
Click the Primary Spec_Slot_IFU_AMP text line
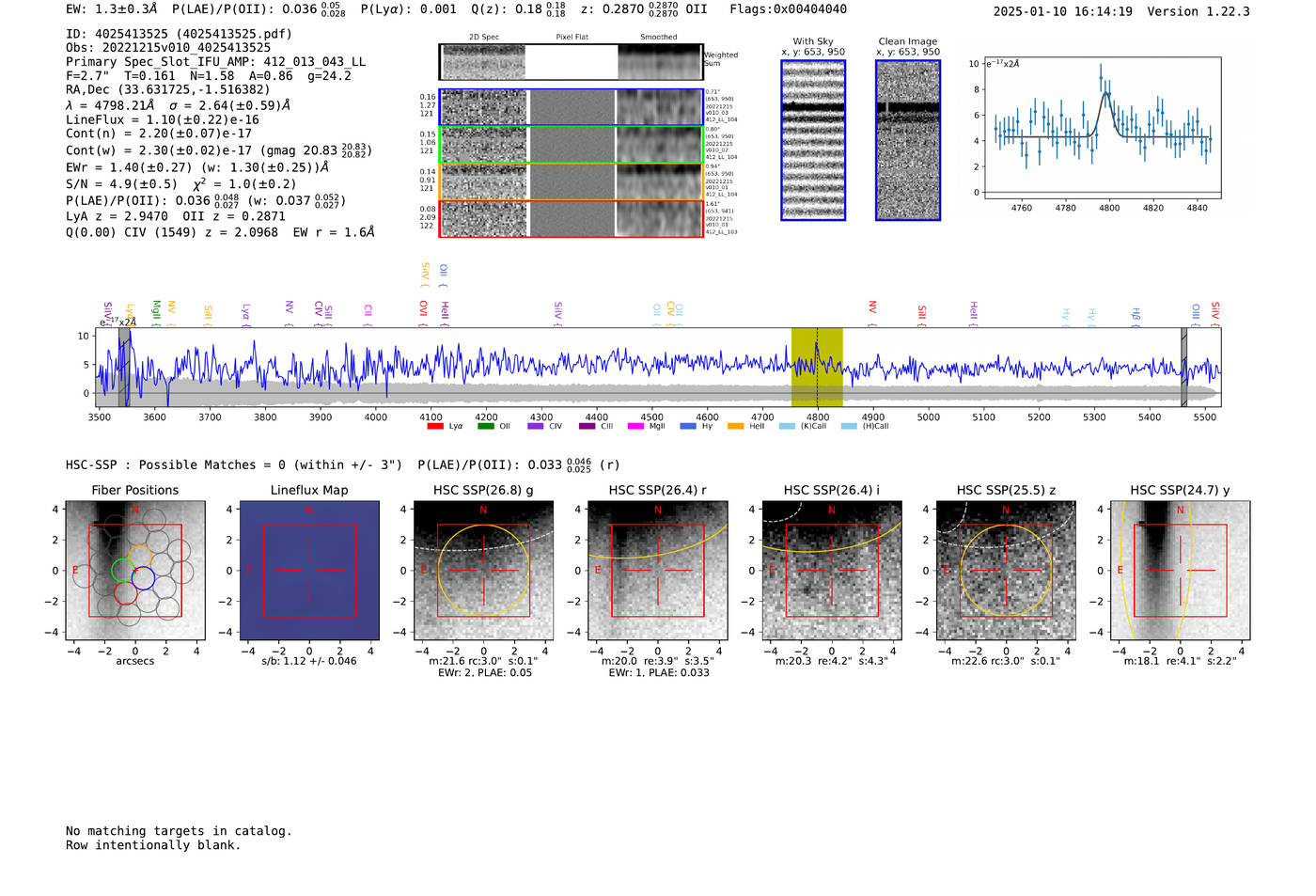coord(216,62)
